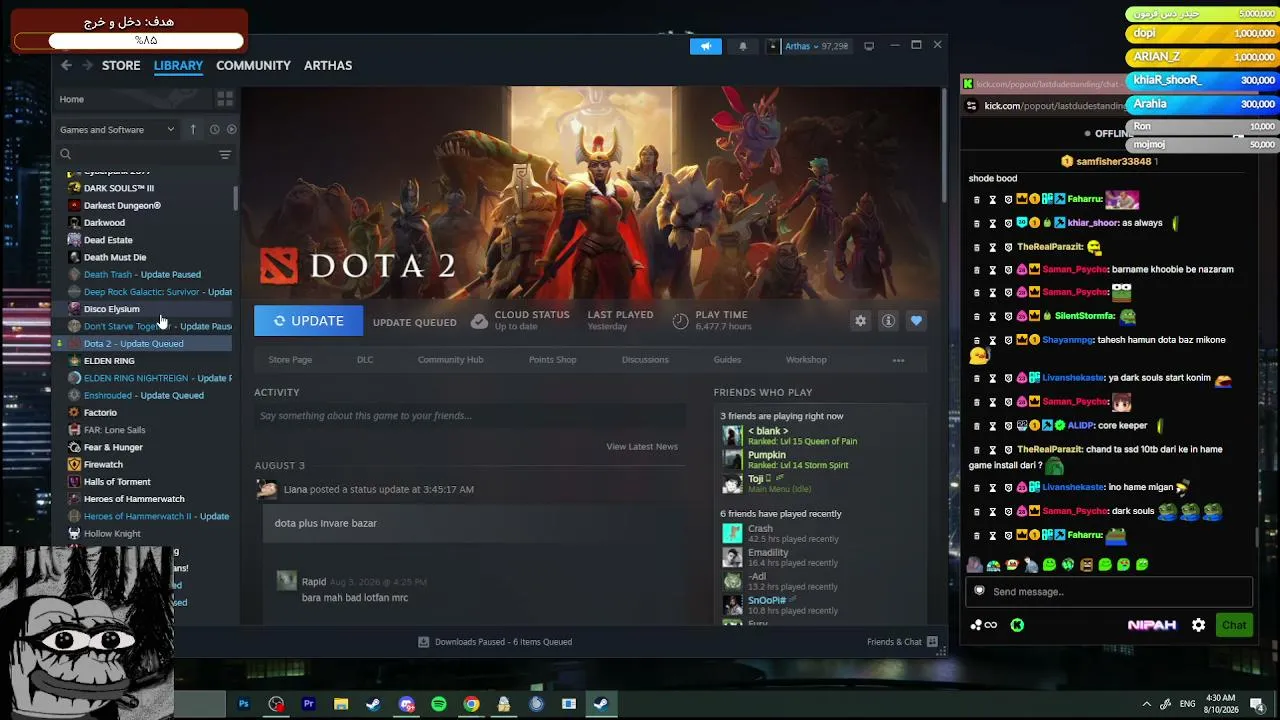Select Darkest Dungeon in the game list
Screen dimensions: 1280x720
point(122,205)
